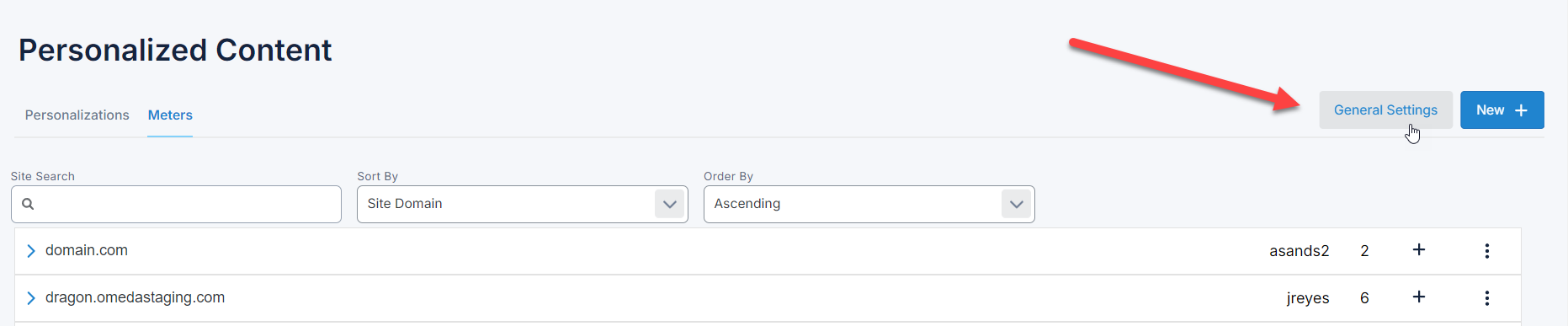Click the meter count 2 for domain.com
The height and width of the screenshot is (326, 1568).
(x=1364, y=251)
